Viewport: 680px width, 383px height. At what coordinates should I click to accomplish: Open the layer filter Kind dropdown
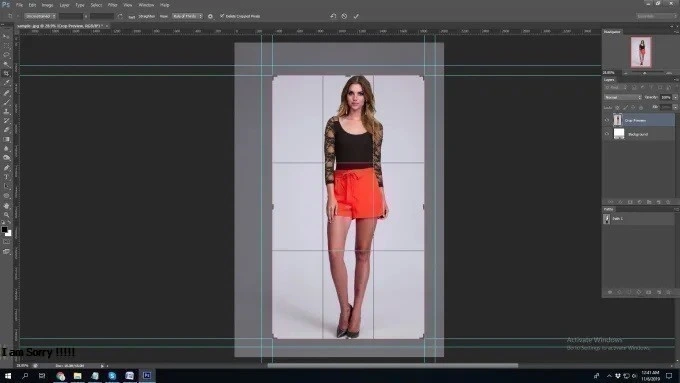click(615, 88)
